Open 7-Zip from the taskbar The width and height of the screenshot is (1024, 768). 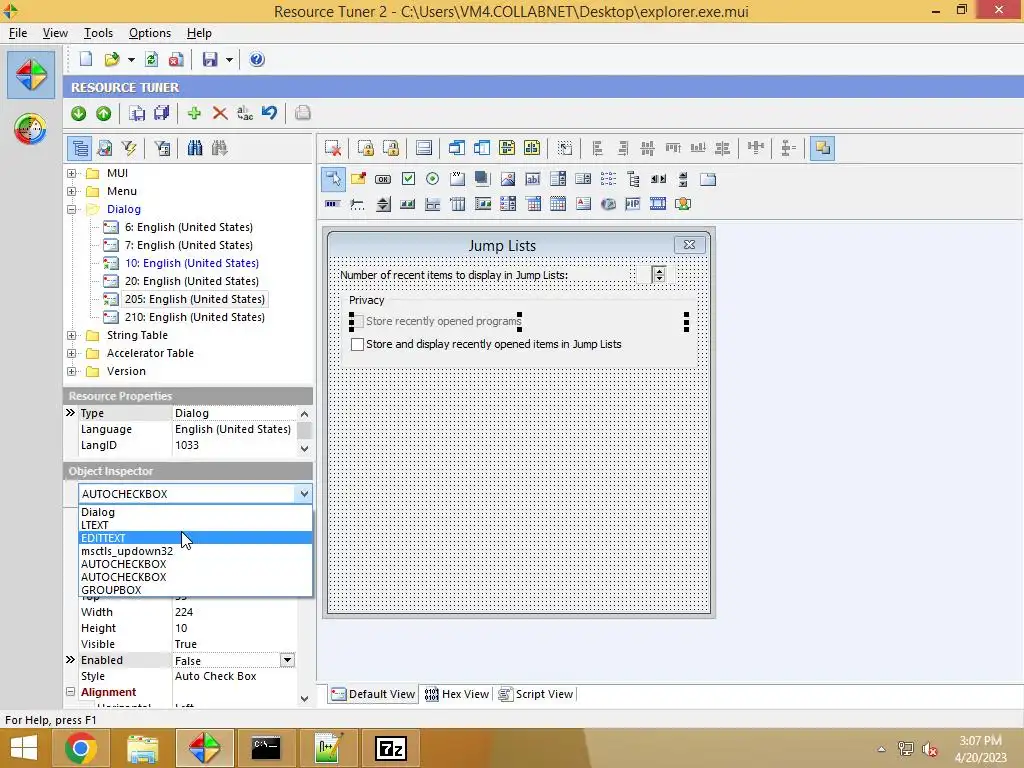[391, 748]
